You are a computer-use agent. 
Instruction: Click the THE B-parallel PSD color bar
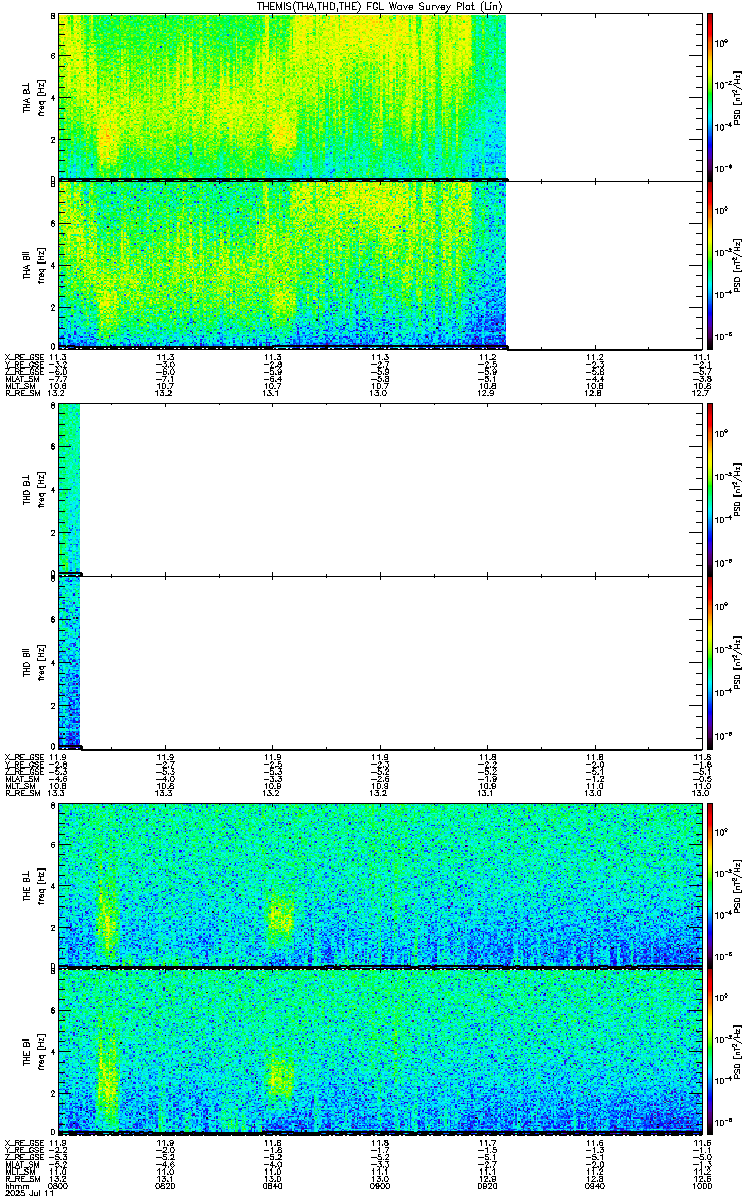coord(709,1051)
